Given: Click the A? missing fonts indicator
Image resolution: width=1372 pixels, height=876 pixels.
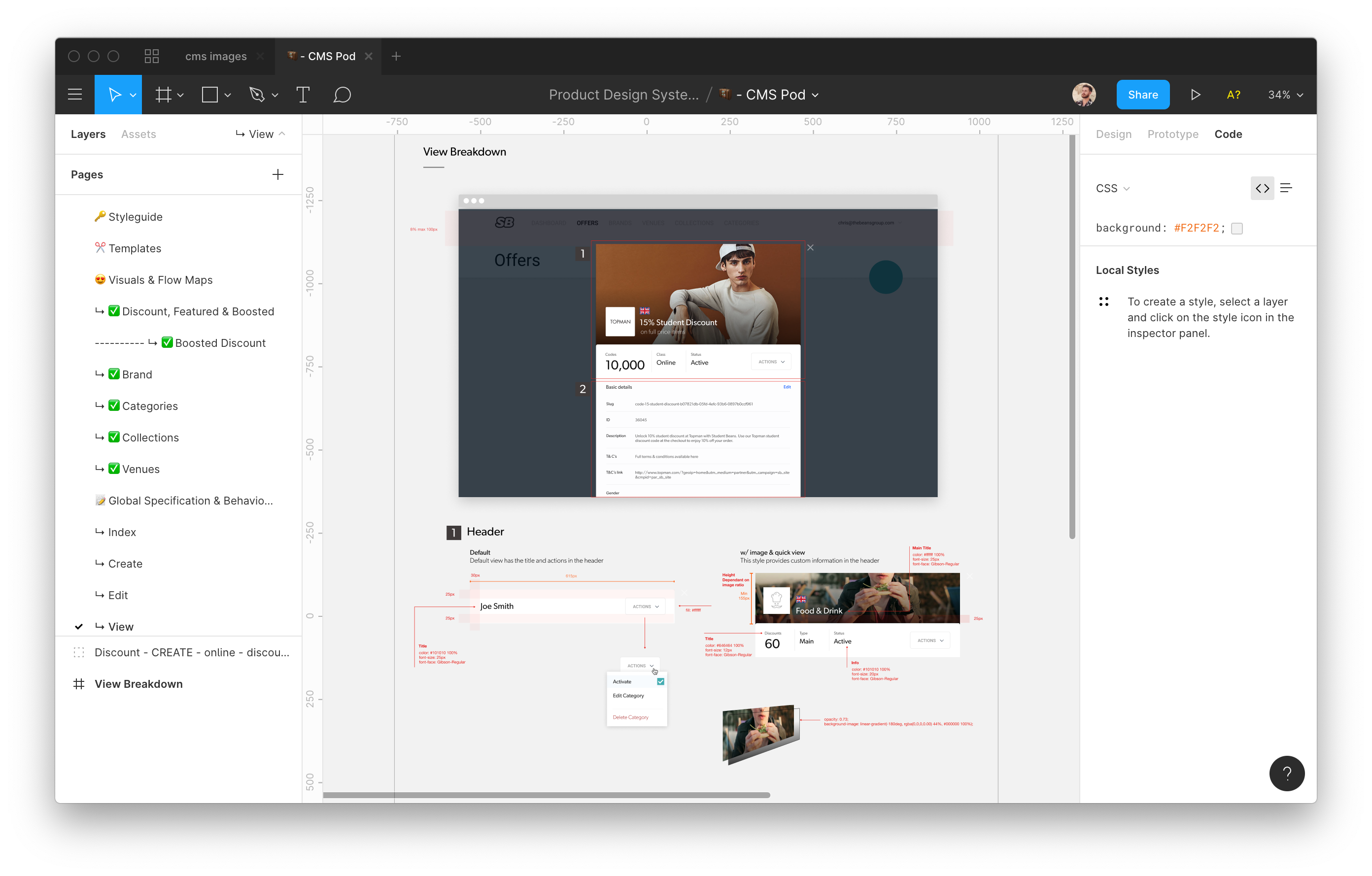Looking at the screenshot, I should (x=1234, y=95).
